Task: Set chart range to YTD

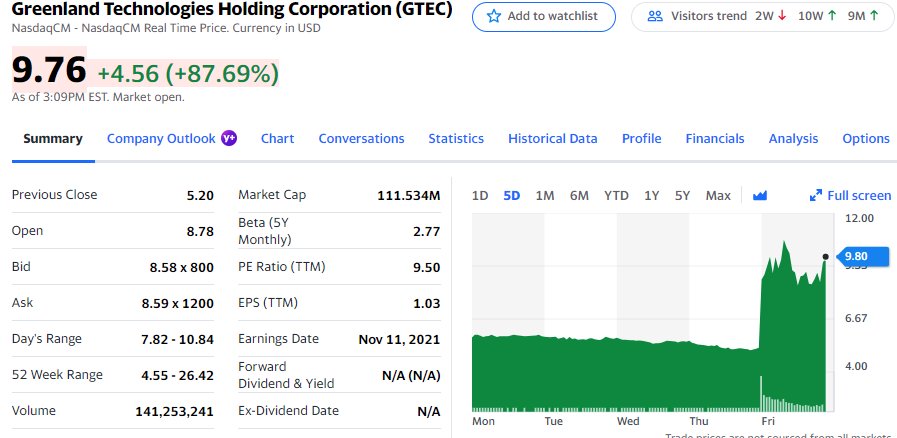Action: coord(616,196)
